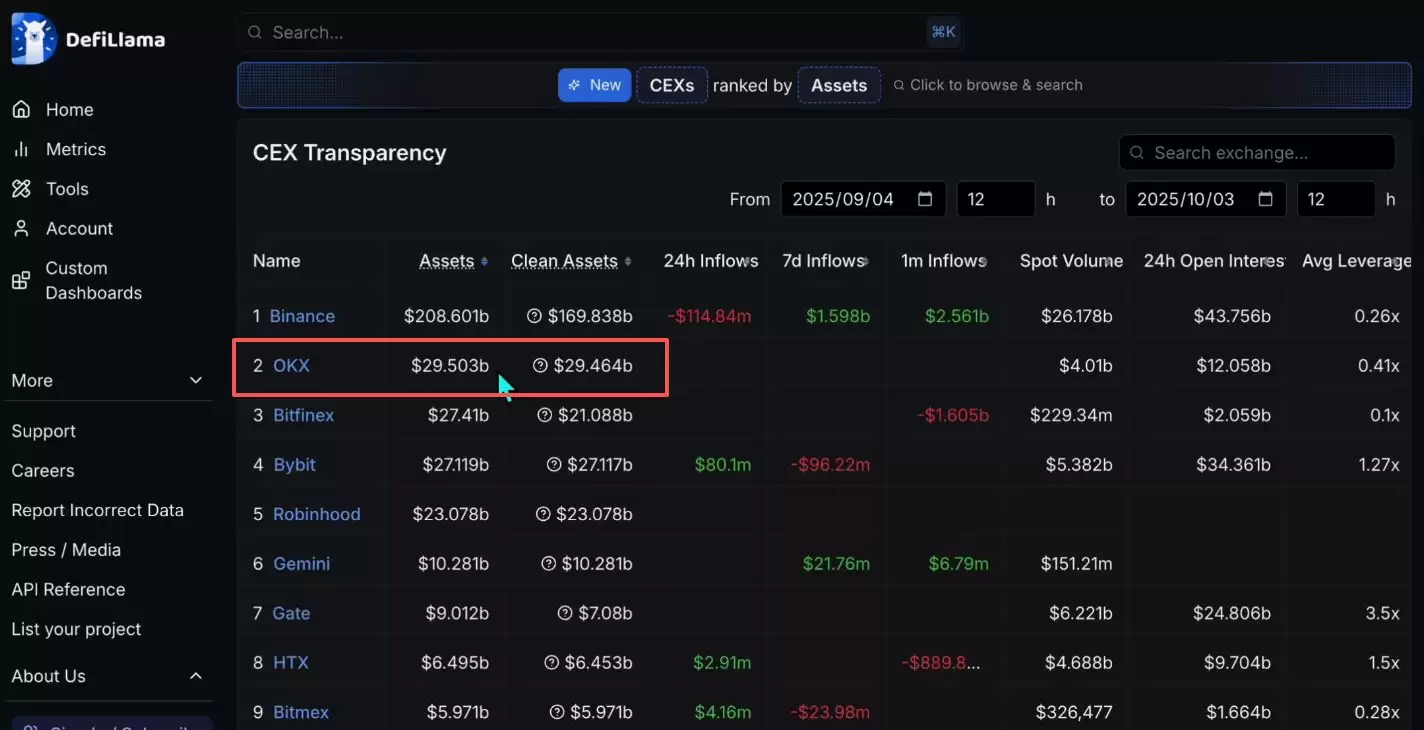
Task: Sort by Clean Assets column
Action: 563,260
